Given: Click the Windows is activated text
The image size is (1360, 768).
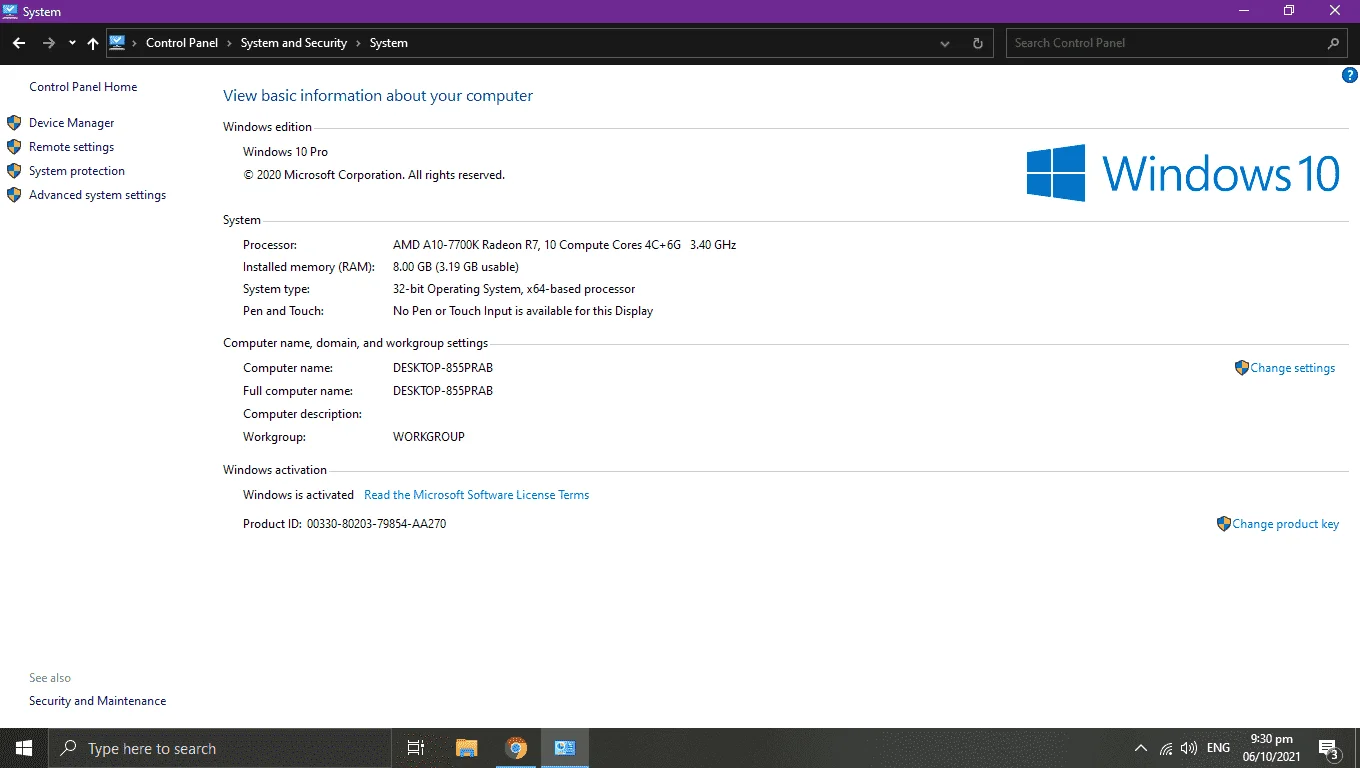Looking at the screenshot, I should [x=299, y=495].
